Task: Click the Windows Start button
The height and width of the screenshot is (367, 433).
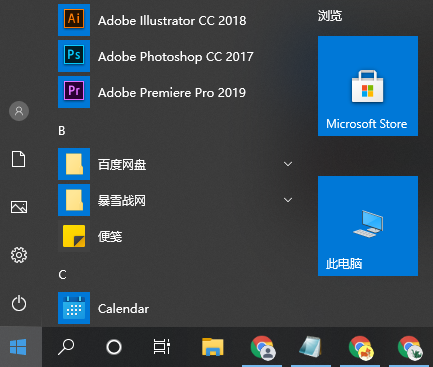Action: [x=18, y=347]
